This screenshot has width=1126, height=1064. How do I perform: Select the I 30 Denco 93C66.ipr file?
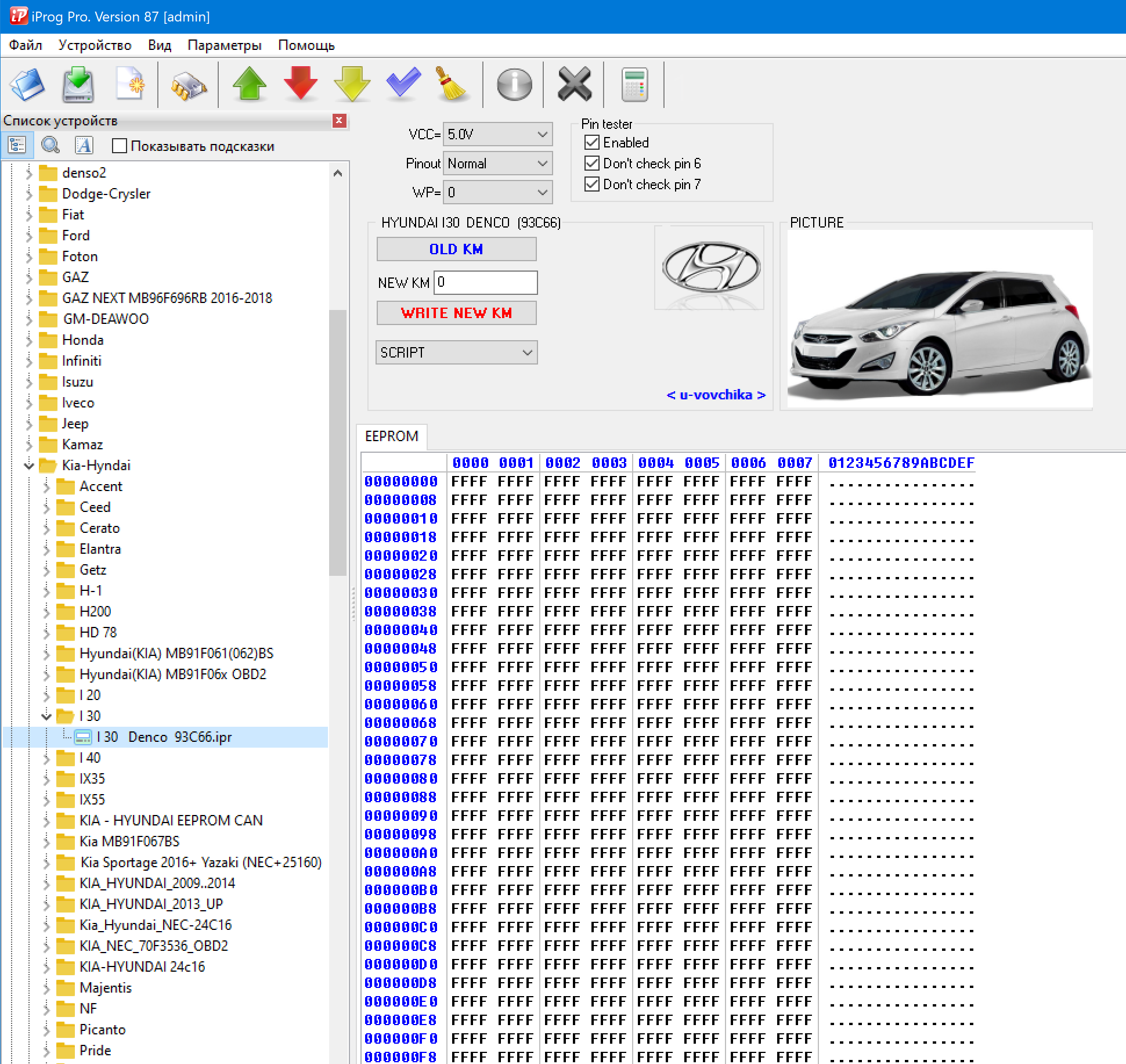164,737
